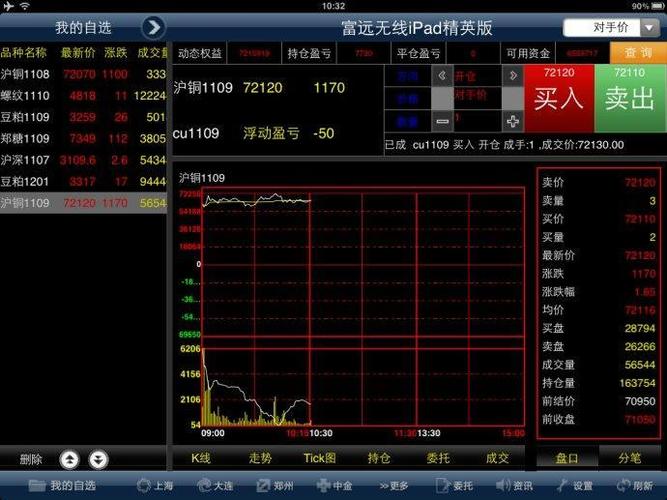This screenshot has width=667, height=500.
Task: Select the 分笔 tab
Action: 630,458
